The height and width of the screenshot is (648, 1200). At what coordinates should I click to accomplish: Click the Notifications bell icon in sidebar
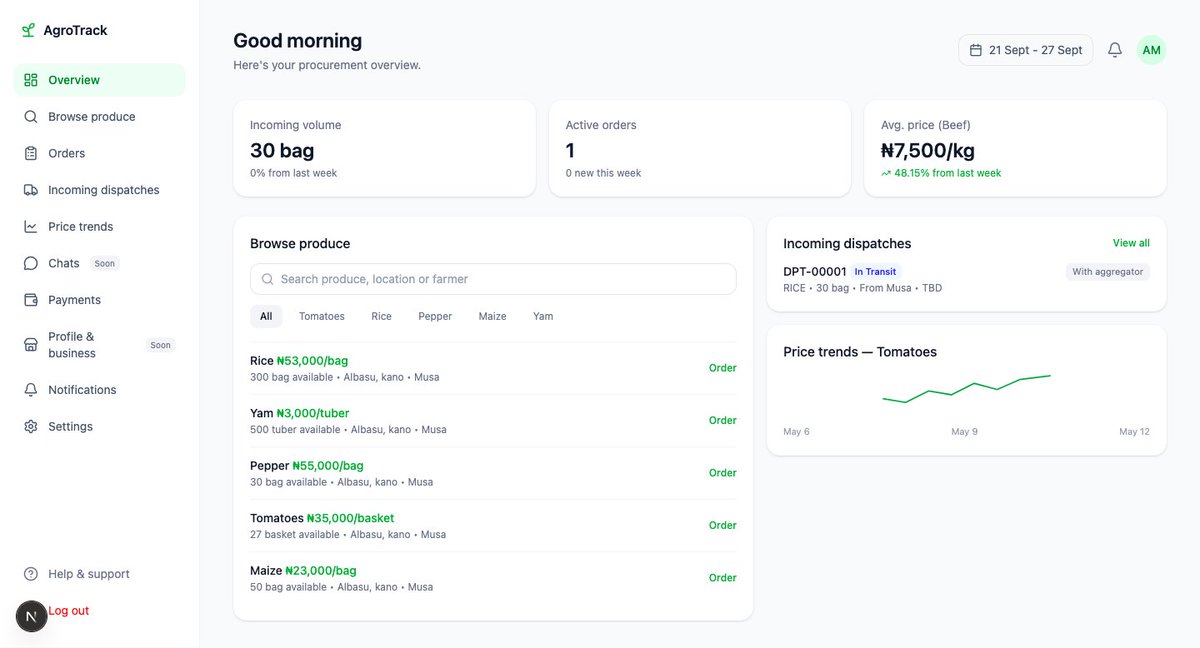pyautogui.click(x=31, y=390)
